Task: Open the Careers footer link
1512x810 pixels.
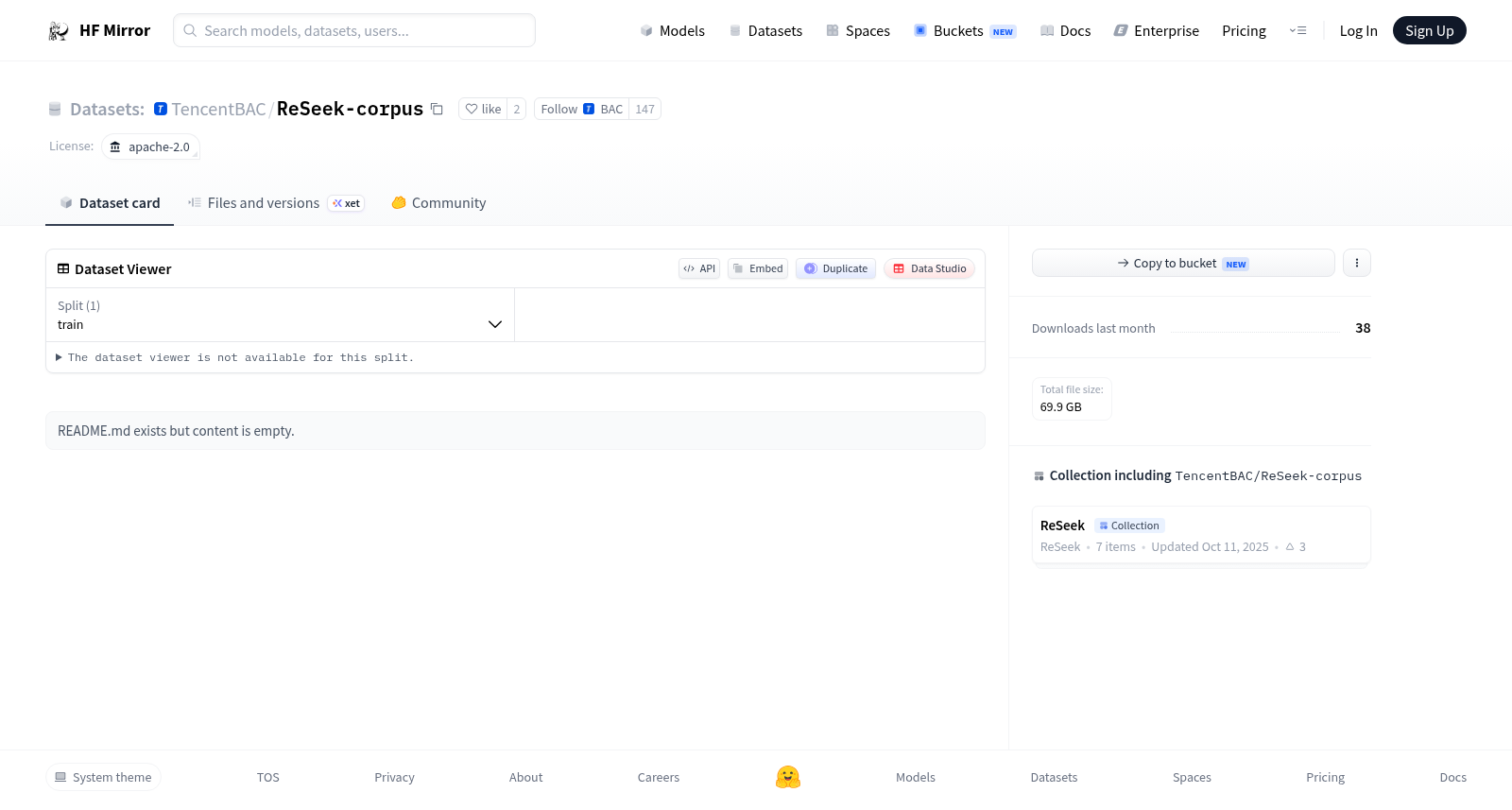Action: click(659, 777)
